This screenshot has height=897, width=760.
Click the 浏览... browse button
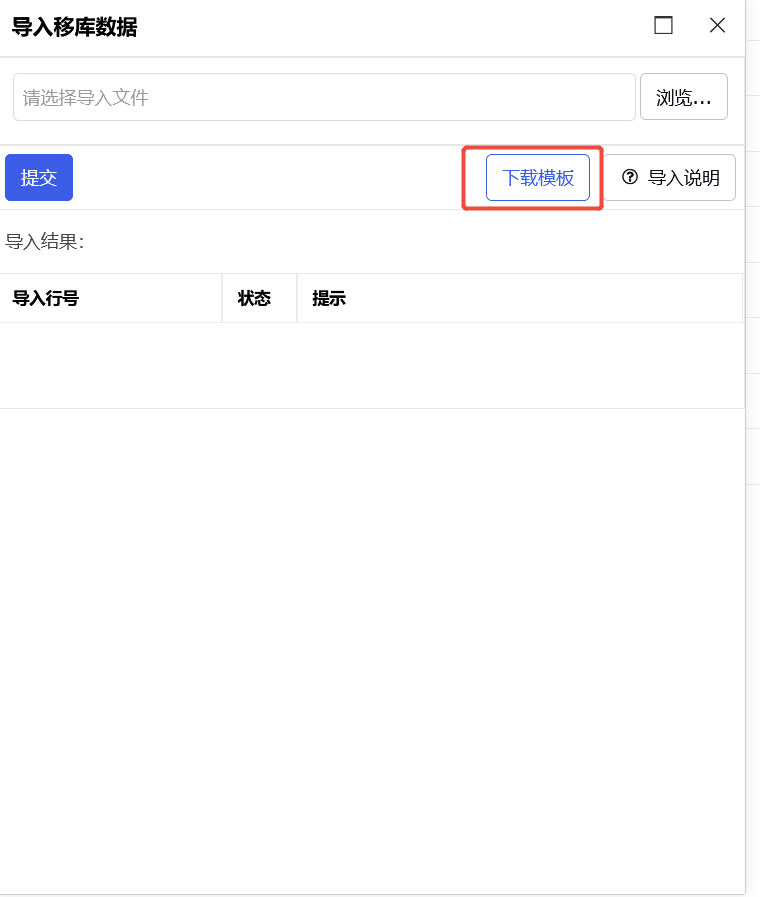(683, 97)
